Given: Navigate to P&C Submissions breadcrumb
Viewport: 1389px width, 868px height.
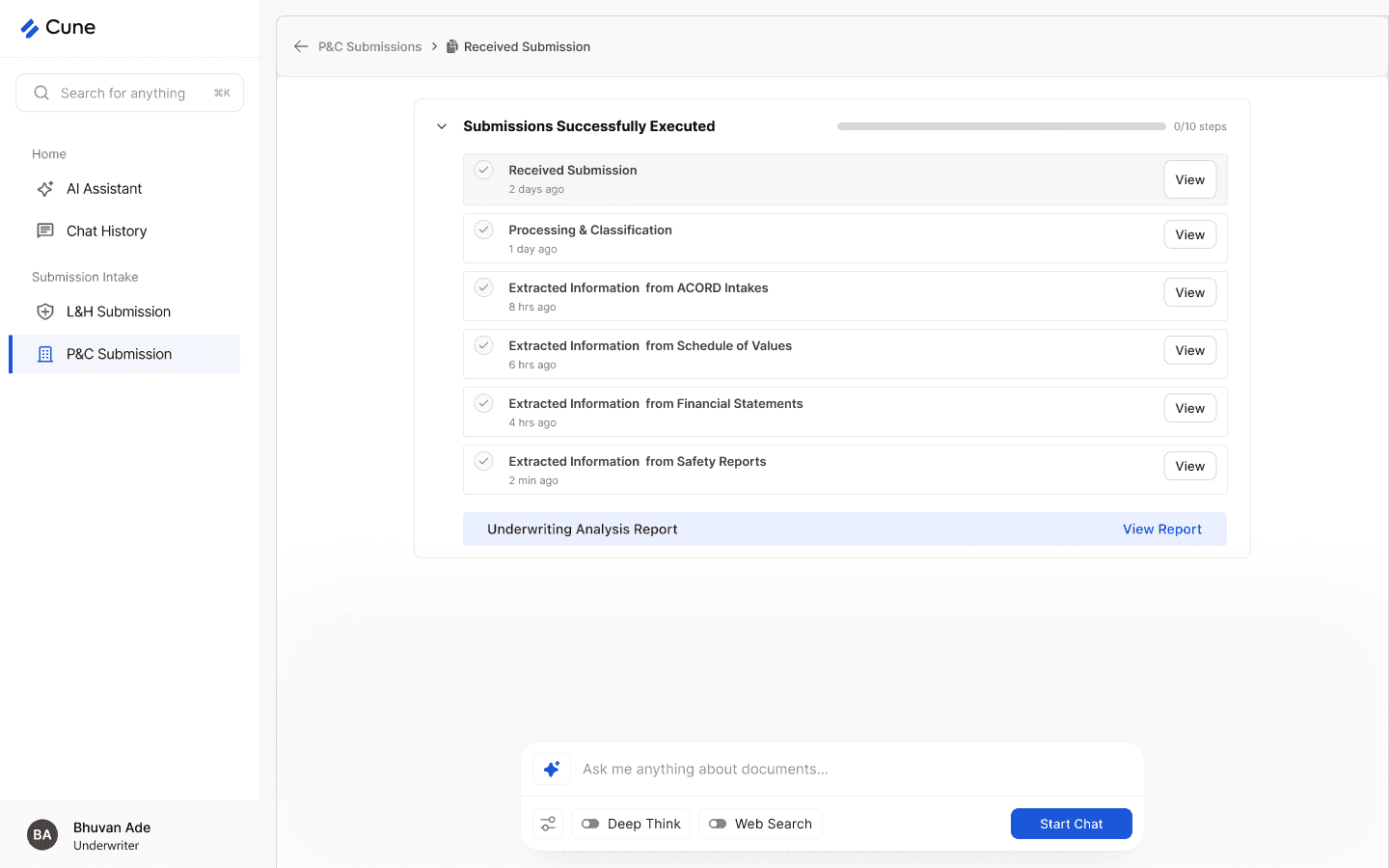Looking at the screenshot, I should click(x=370, y=46).
